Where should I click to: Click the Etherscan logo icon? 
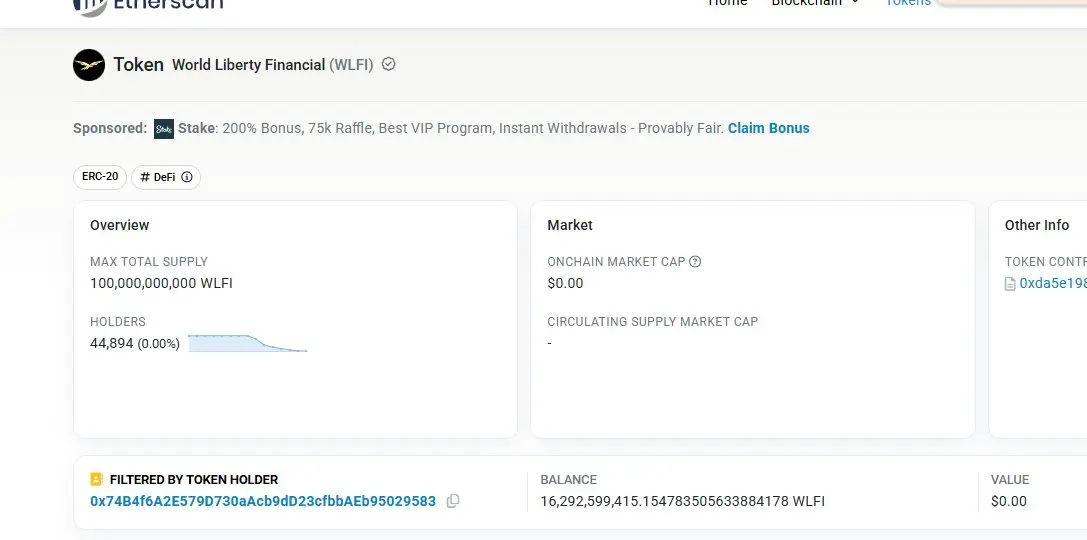point(90,7)
